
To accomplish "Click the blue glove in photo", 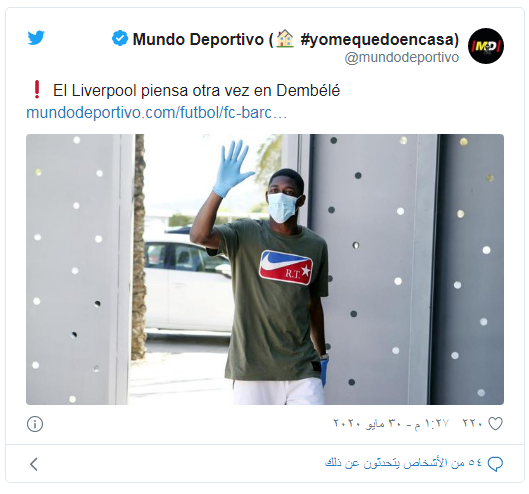I will point(232,168).
